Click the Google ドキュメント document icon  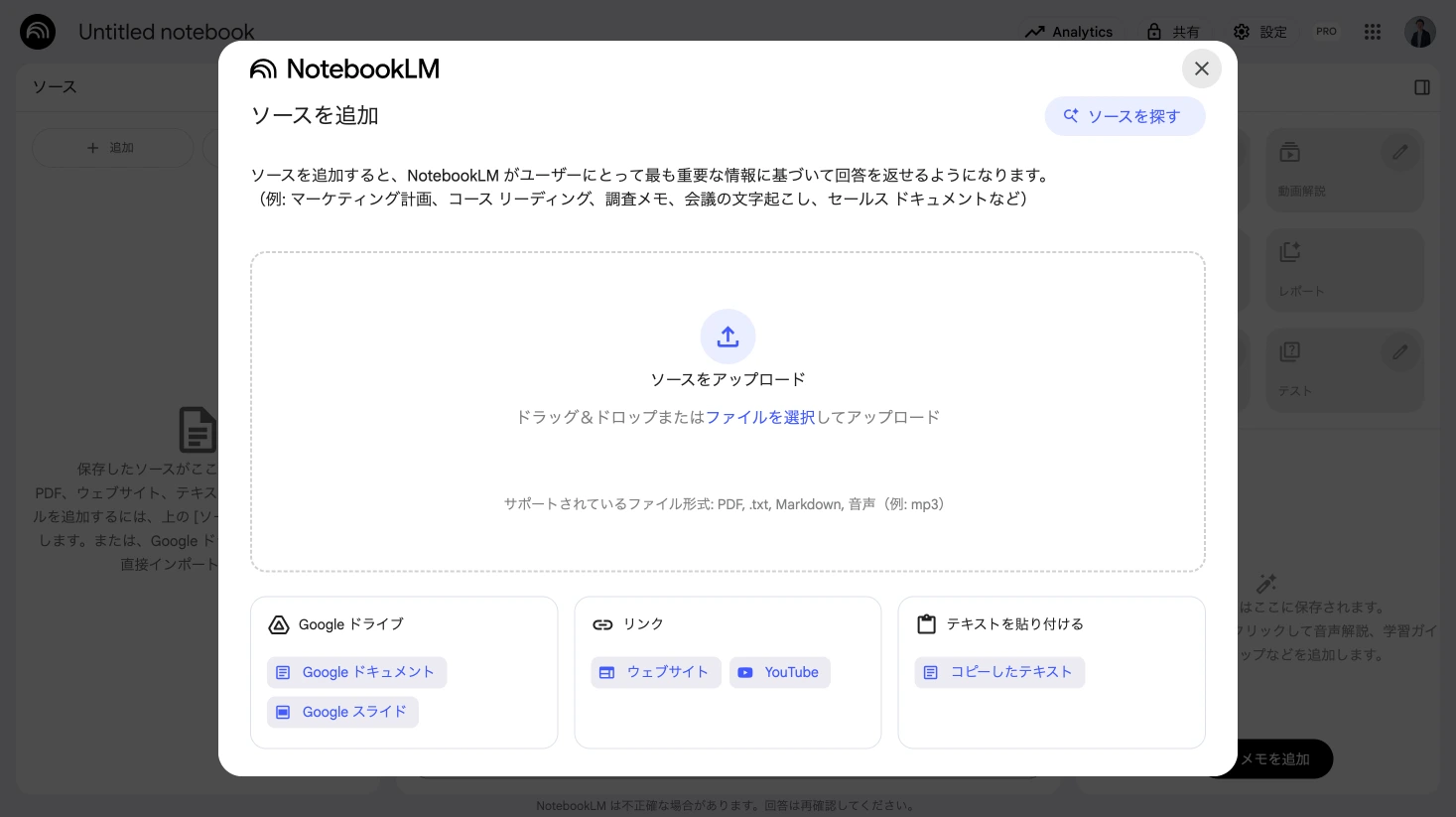283,672
